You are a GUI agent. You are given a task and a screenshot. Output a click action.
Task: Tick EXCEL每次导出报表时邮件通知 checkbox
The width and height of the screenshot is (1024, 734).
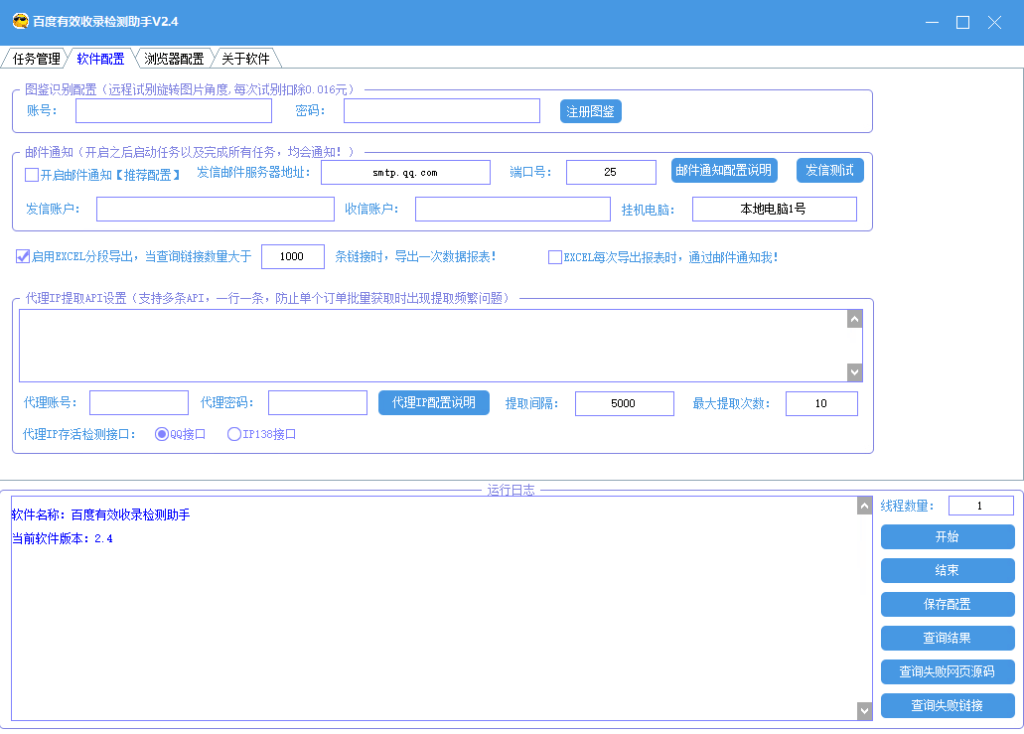click(x=555, y=257)
